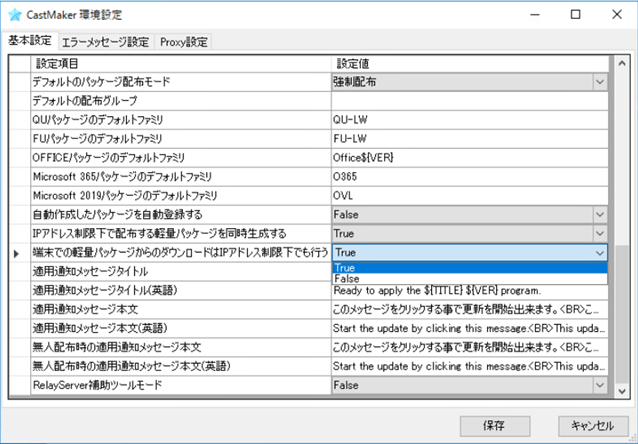Edit the O365 value cell

pos(470,177)
